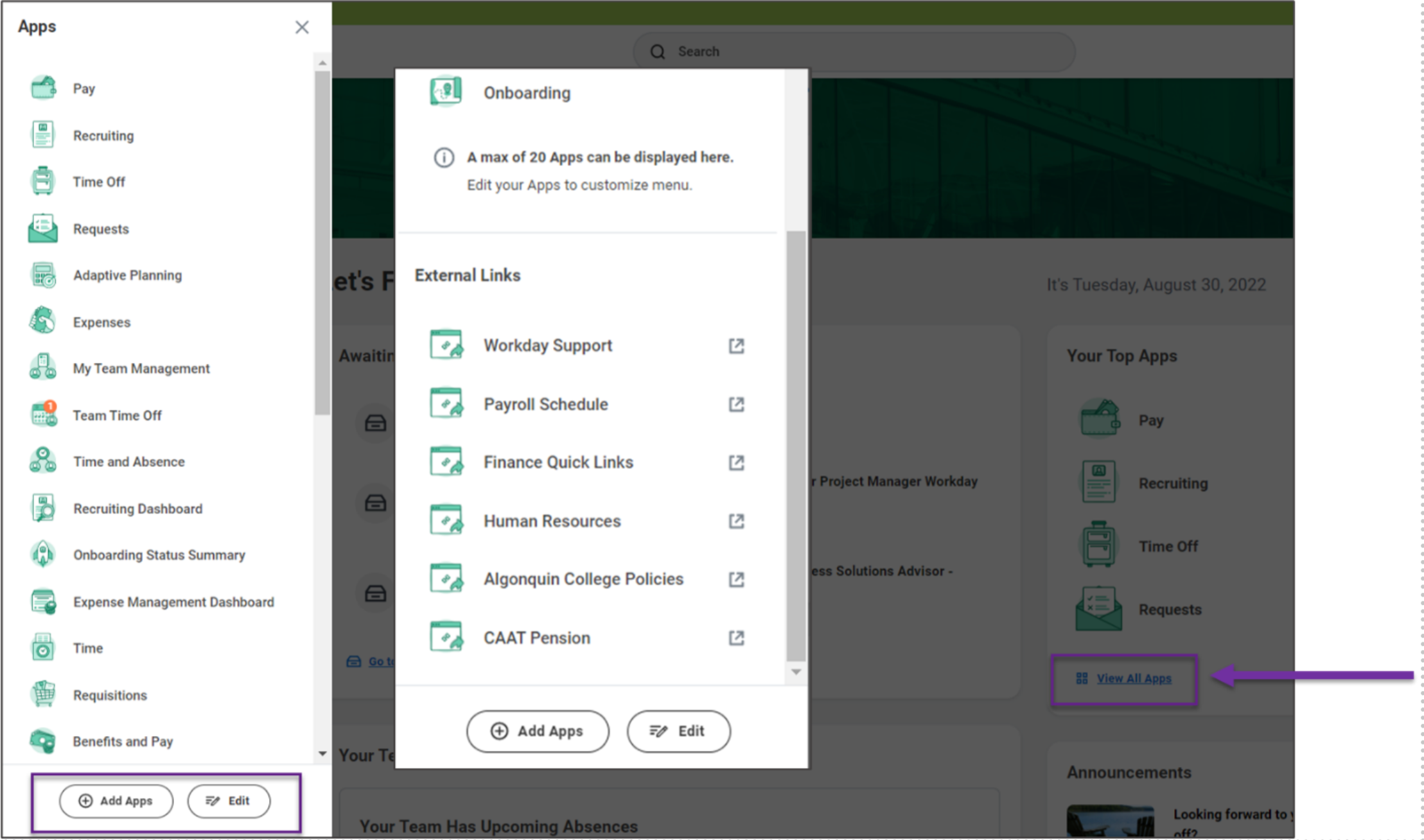The image size is (1424, 840).
Task: Open the Recruiting app
Action: [103, 136]
